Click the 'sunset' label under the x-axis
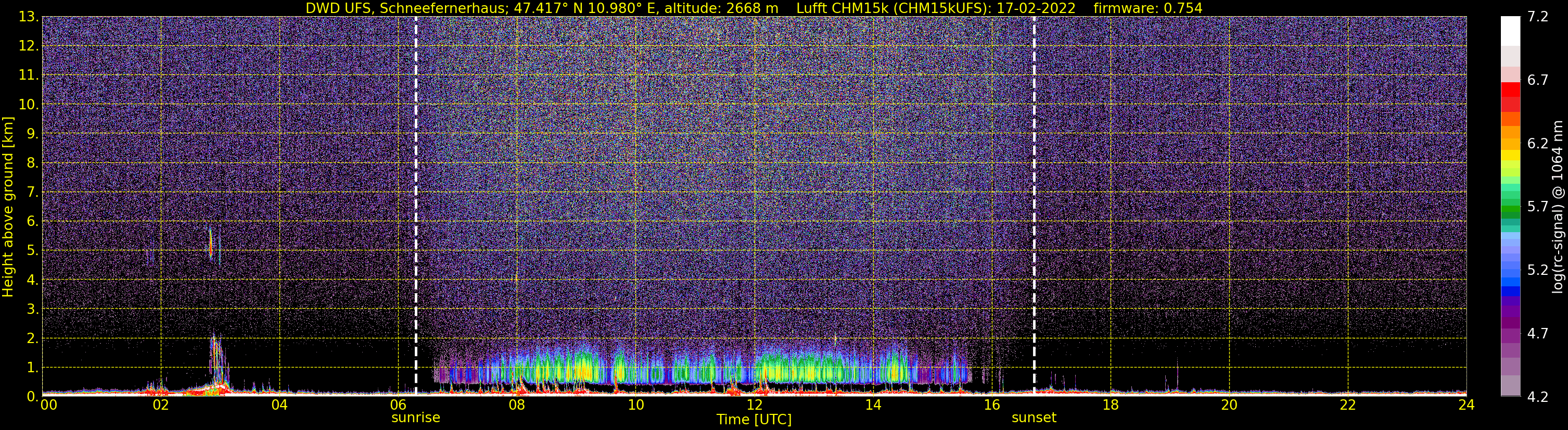 coord(1034,418)
